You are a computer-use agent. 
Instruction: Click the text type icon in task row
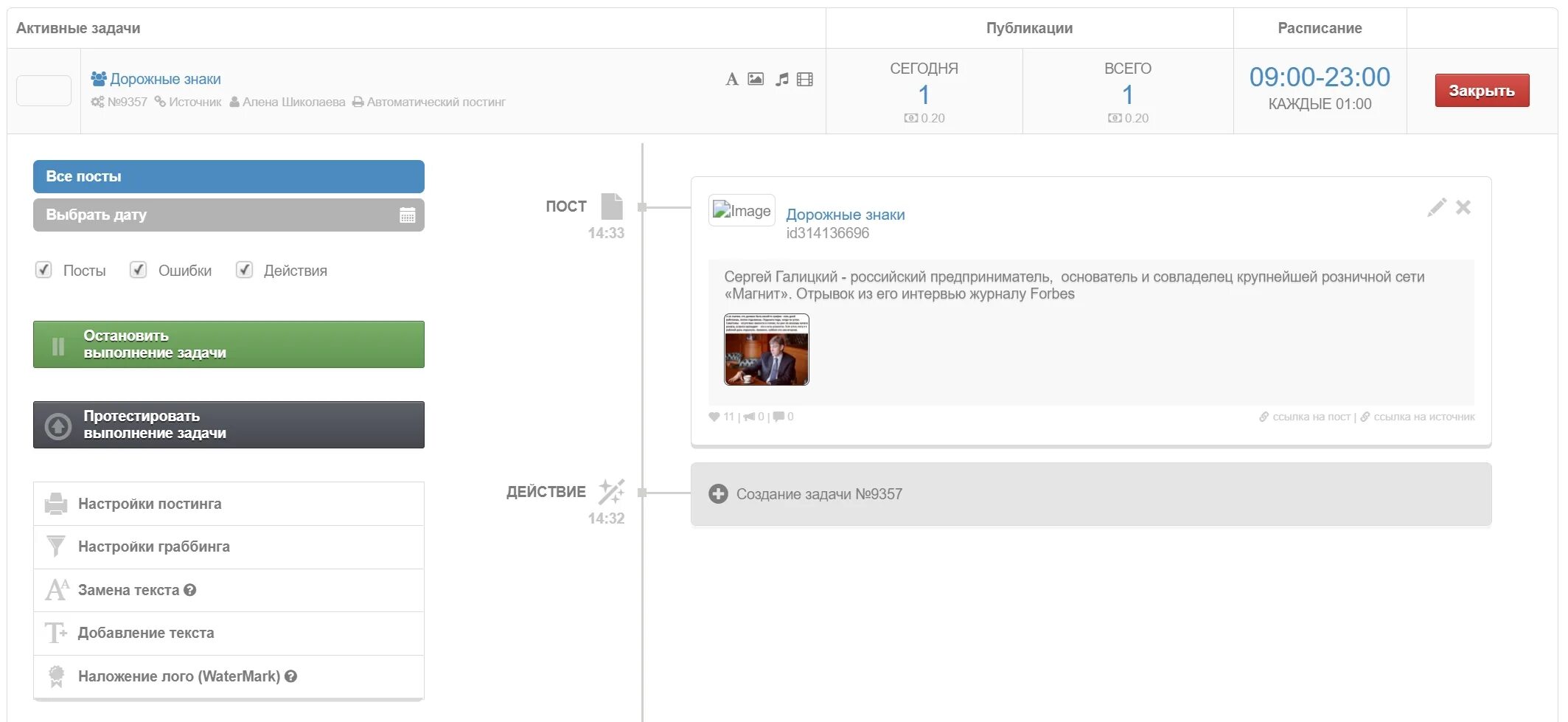pyautogui.click(x=731, y=80)
